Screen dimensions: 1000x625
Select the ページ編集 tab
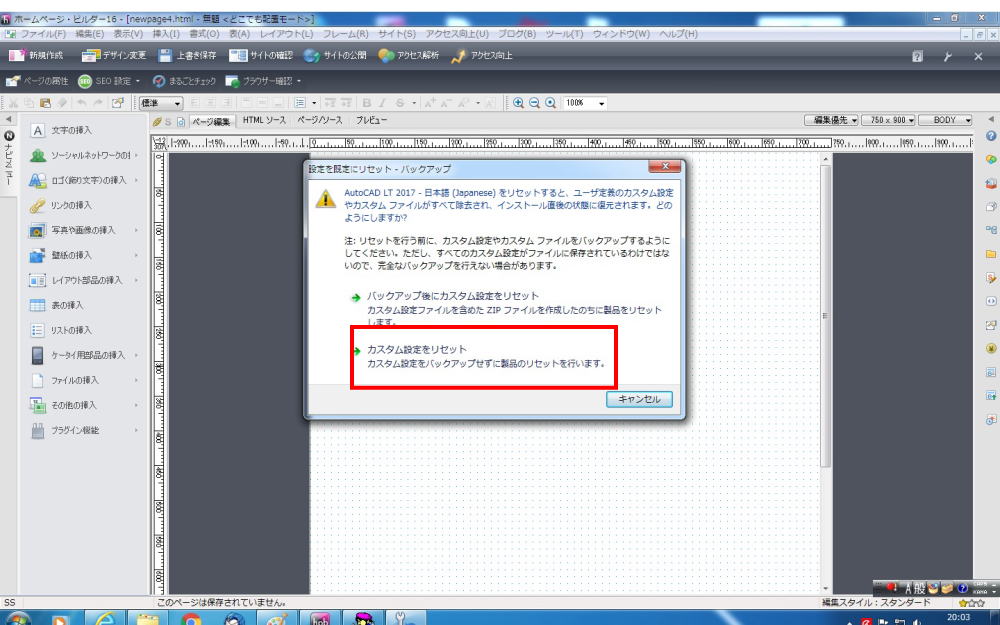point(211,121)
